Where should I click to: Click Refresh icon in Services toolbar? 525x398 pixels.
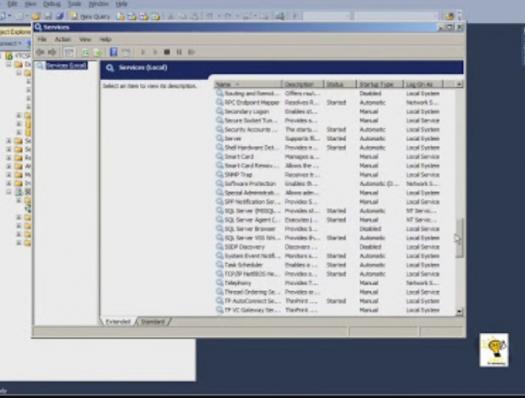point(85,52)
